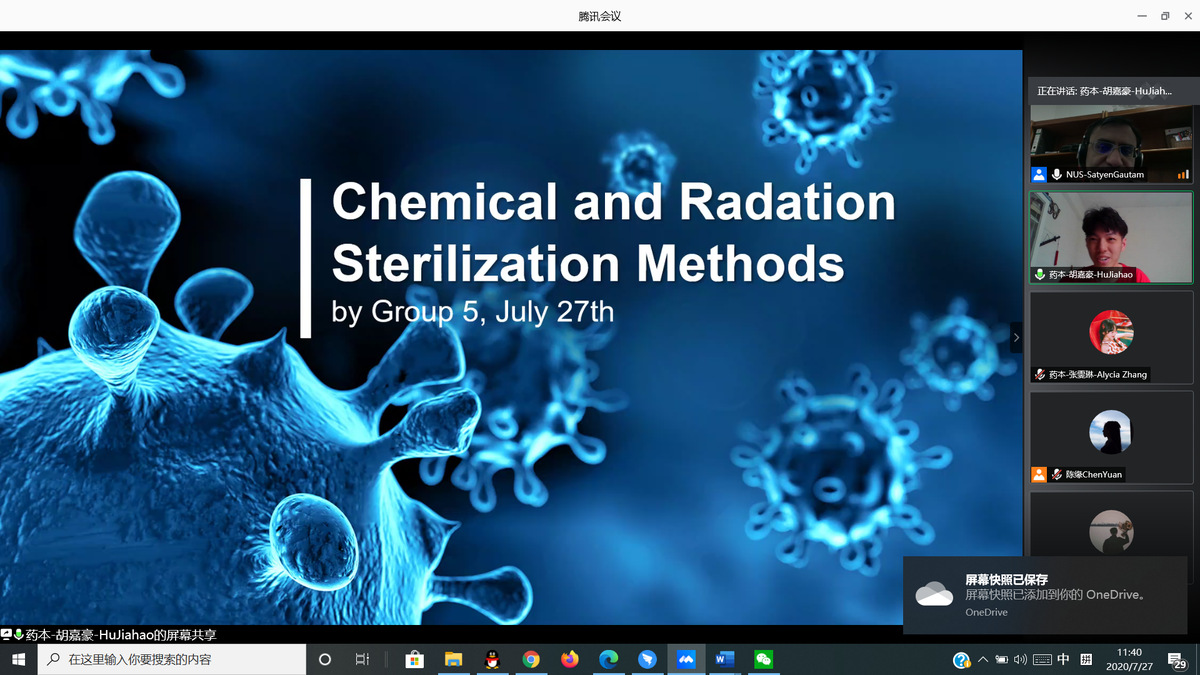Click the 腾讯会议 window title
The image size is (1200, 675).
[x=600, y=16]
